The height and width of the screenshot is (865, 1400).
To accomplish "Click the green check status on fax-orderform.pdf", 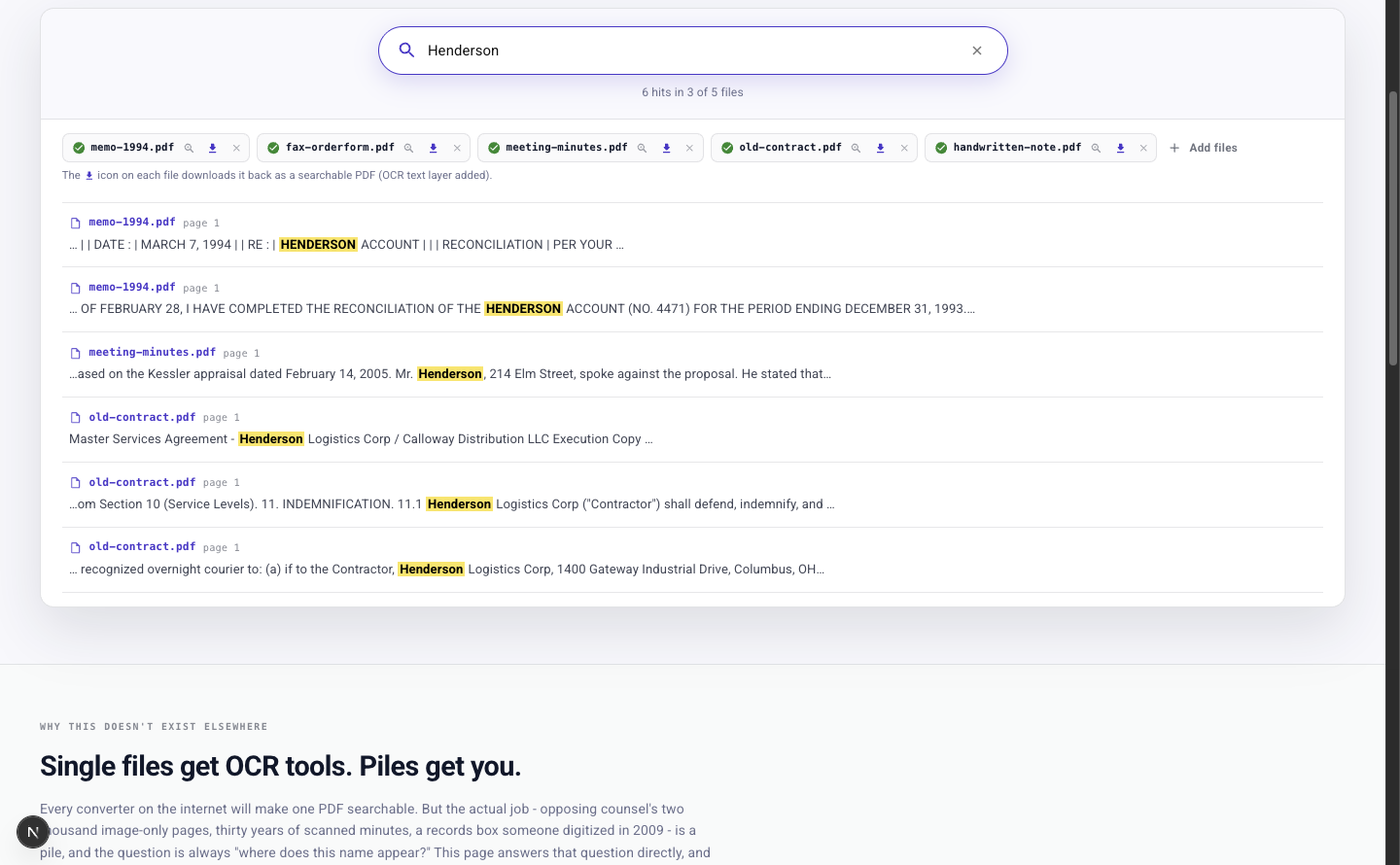I will click(273, 148).
